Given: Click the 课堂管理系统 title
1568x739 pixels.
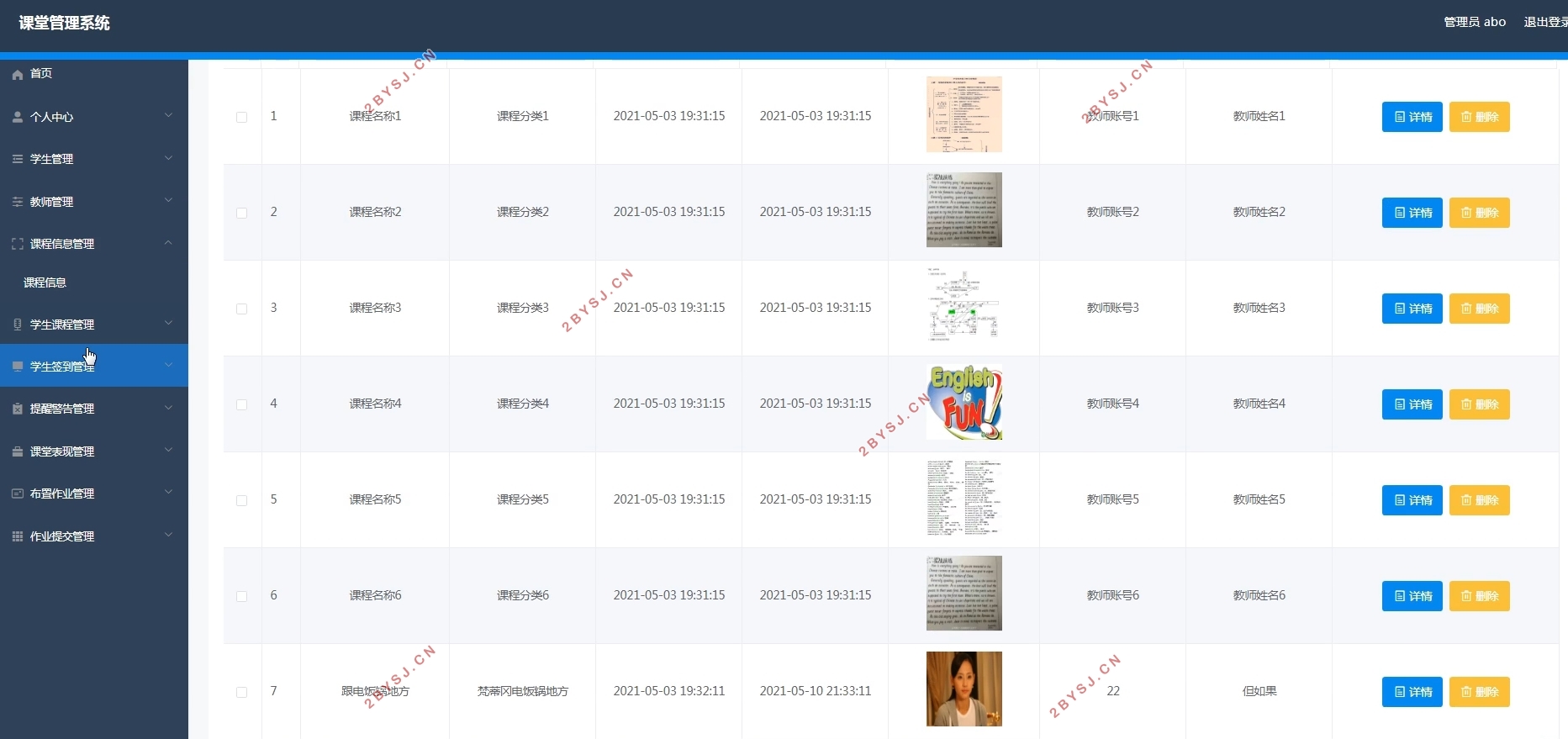Looking at the screenshot, I should click(65, 23).
